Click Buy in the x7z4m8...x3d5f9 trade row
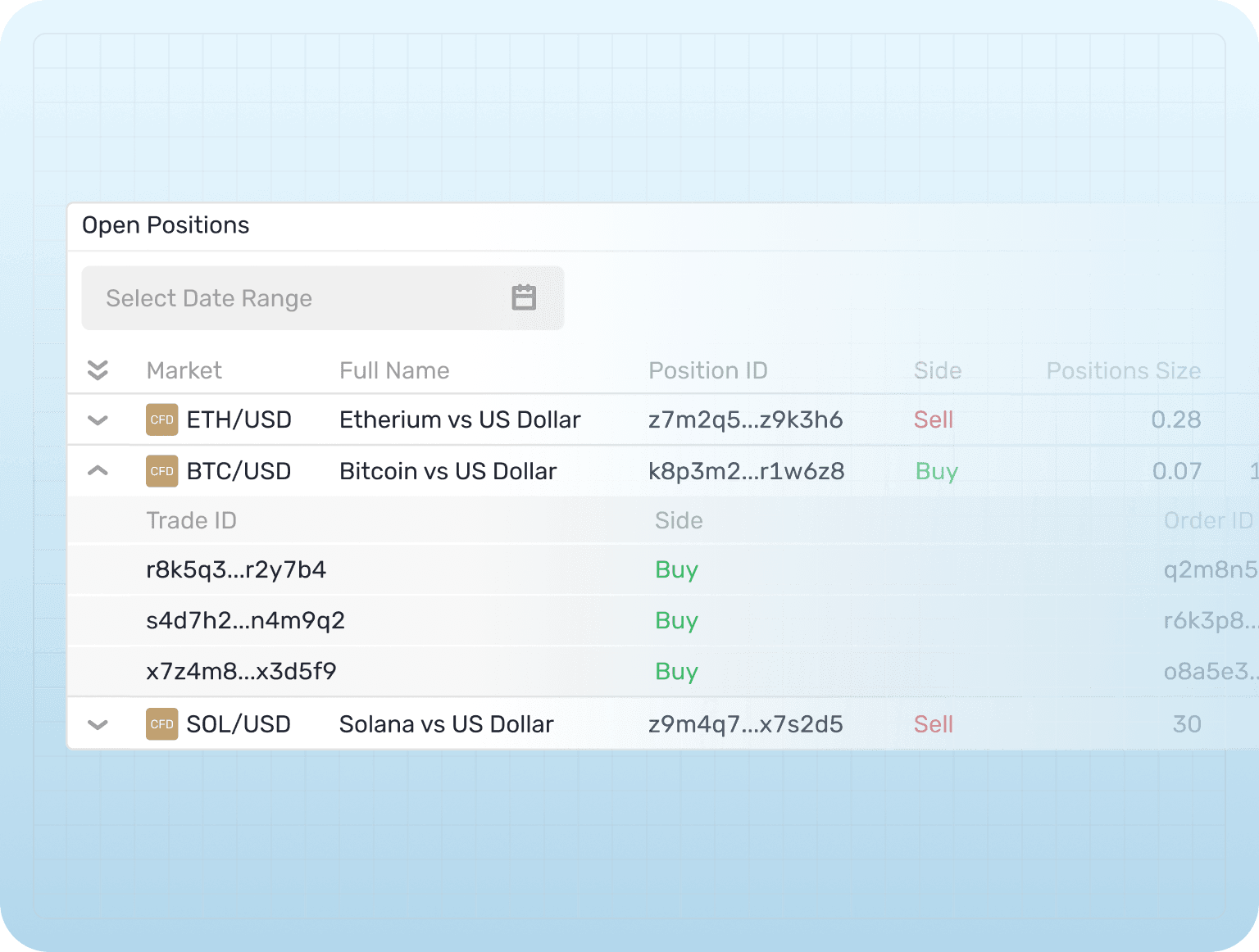Image resolution: width=1259 pixels, height=952 pixels. tap(676, 671)
